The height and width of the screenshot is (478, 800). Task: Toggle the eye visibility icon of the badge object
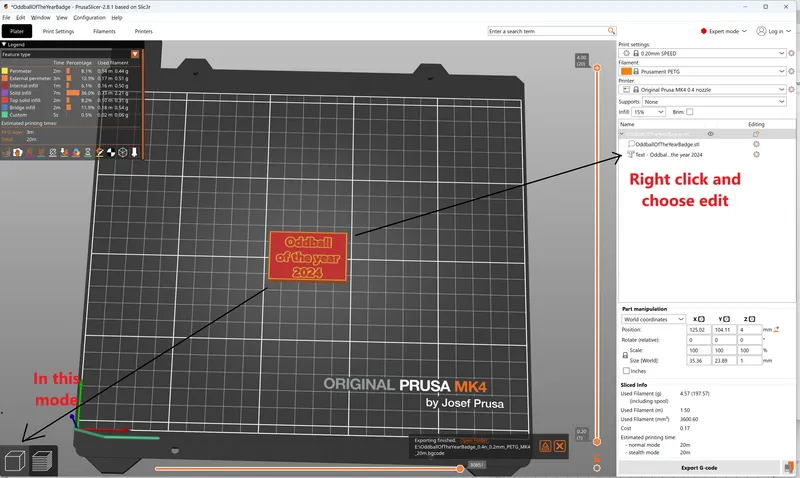(x=710, y=134)
